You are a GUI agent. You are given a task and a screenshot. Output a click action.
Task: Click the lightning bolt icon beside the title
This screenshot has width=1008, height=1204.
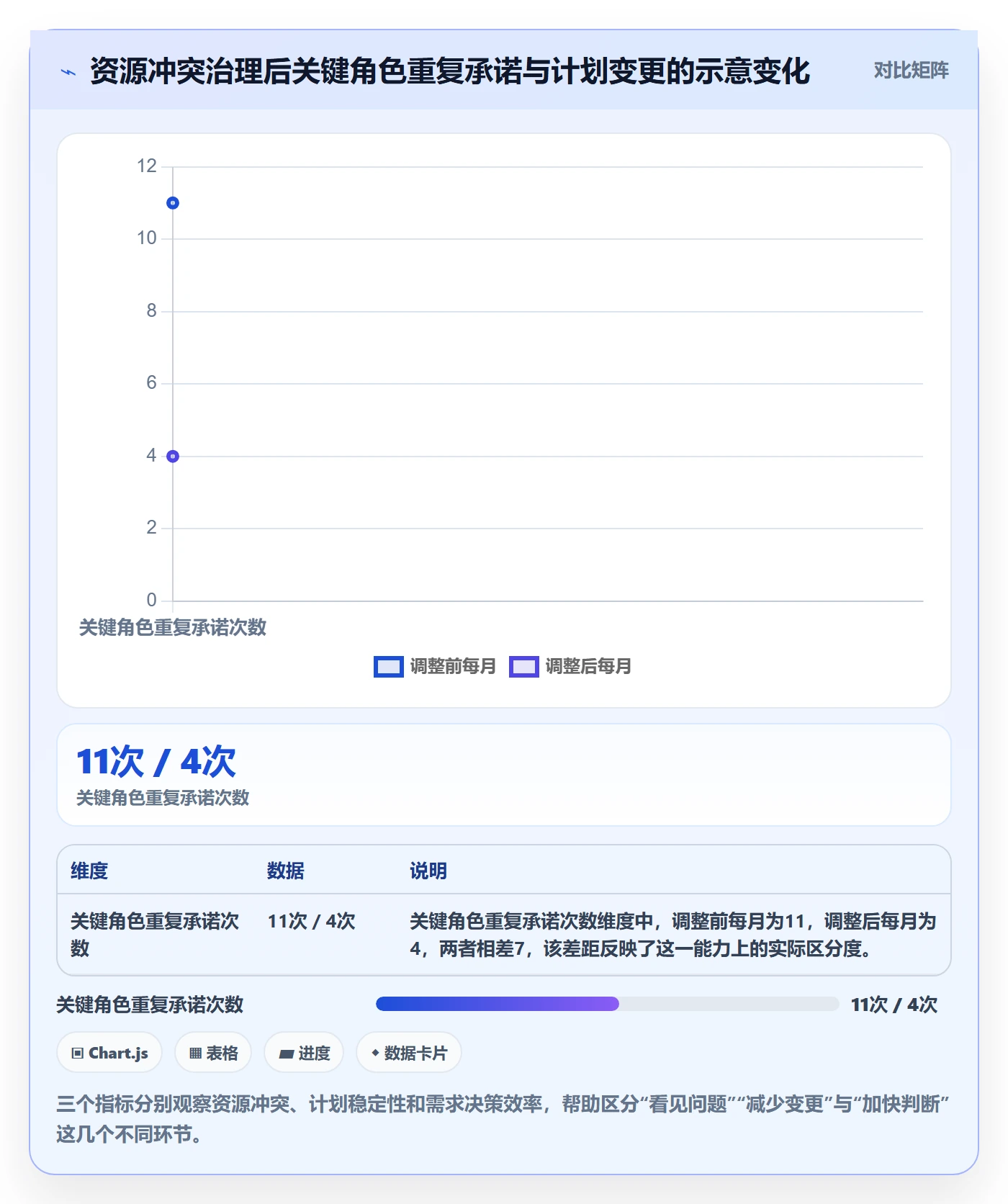click(68, 72)
